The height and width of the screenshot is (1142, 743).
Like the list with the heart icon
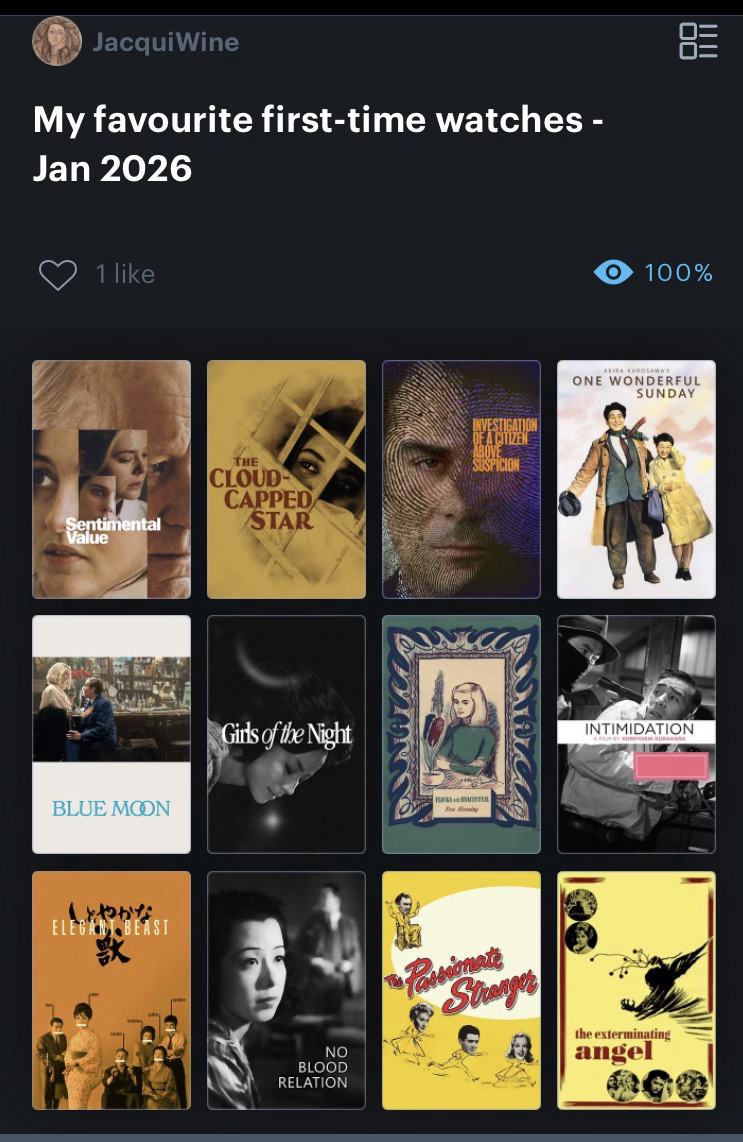click(x=58, y=275)
